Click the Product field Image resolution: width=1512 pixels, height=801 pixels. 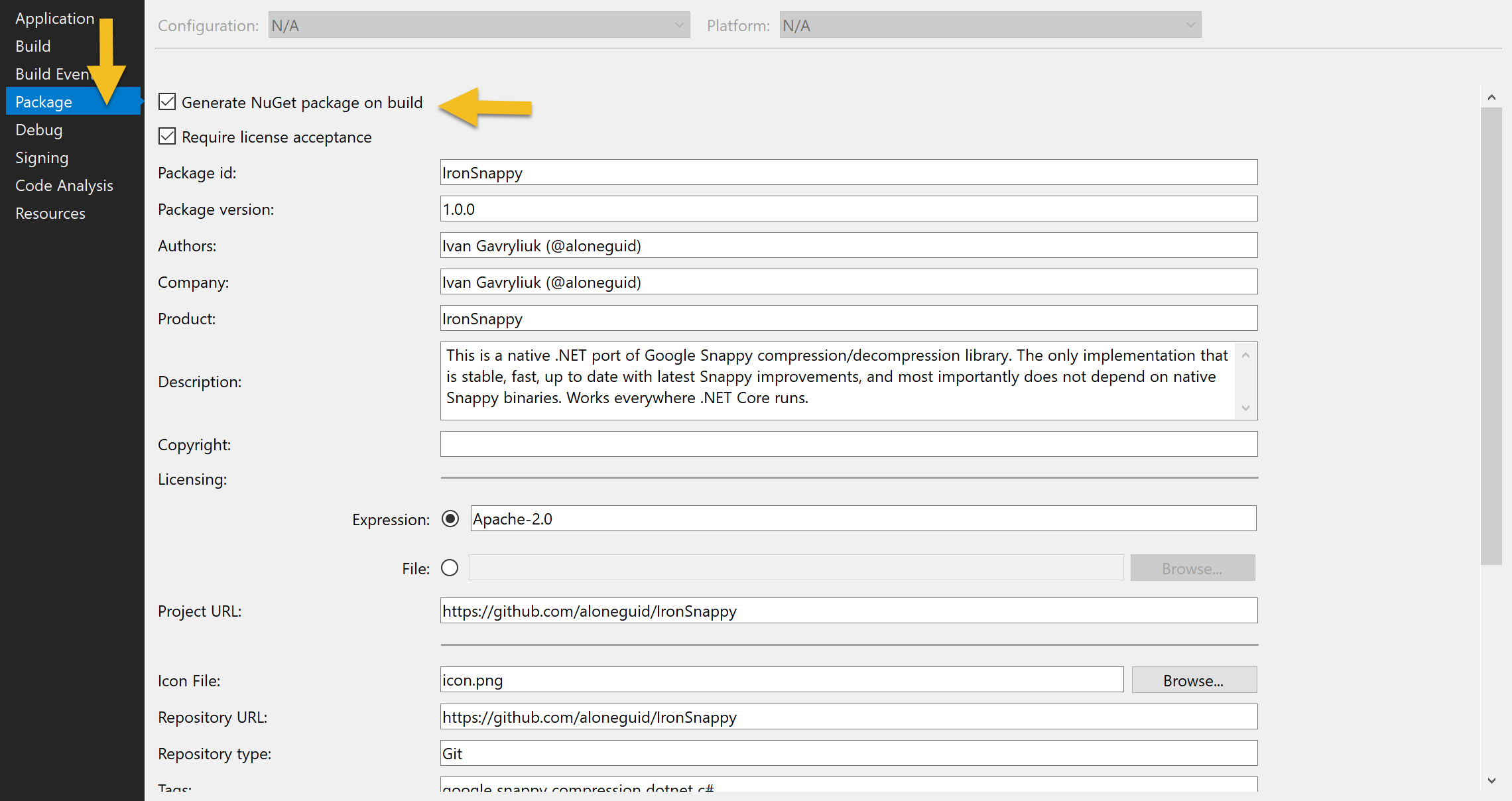tap(849, 318)
